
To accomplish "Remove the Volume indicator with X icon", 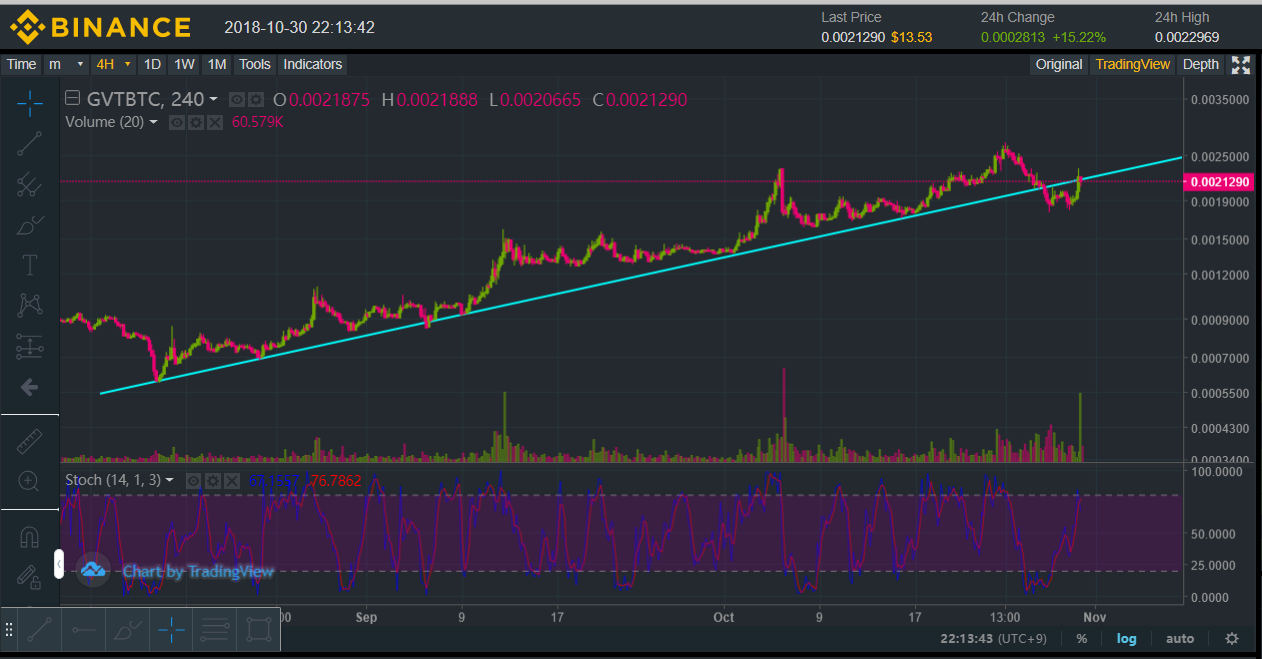I will (x=214, y=122).
